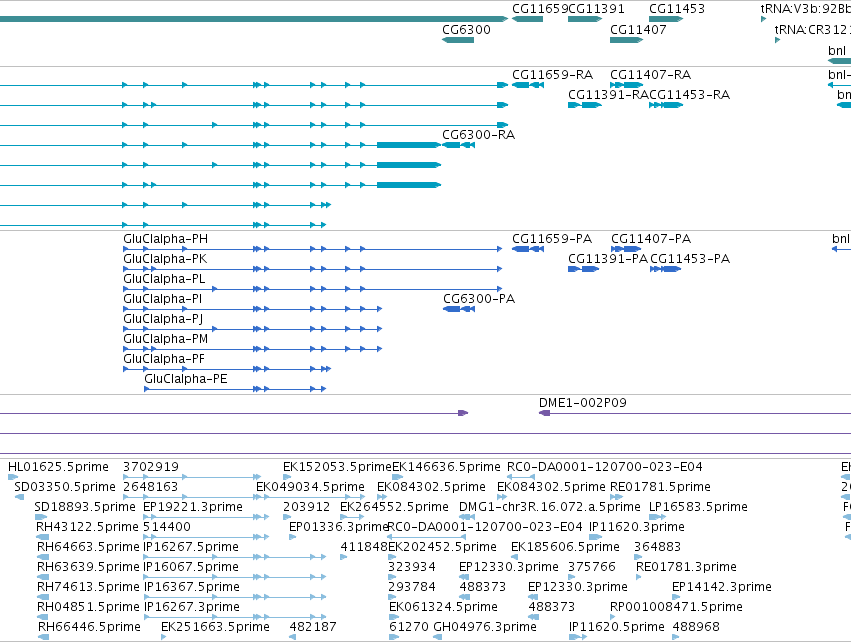
Task: Select EST RH04851.5prime
Action: (x=88, y=607)
